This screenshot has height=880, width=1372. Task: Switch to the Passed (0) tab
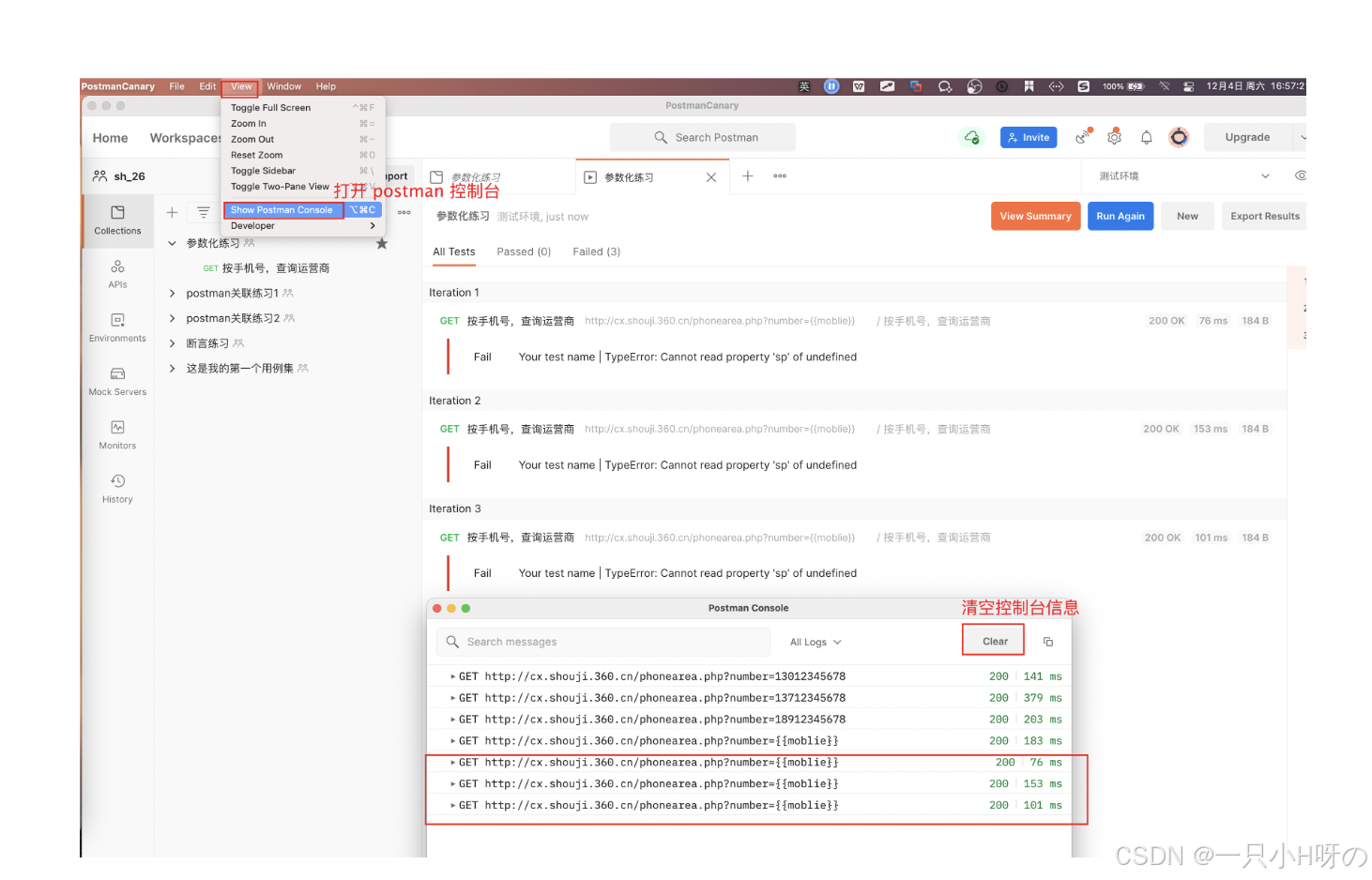pos(524,251)
